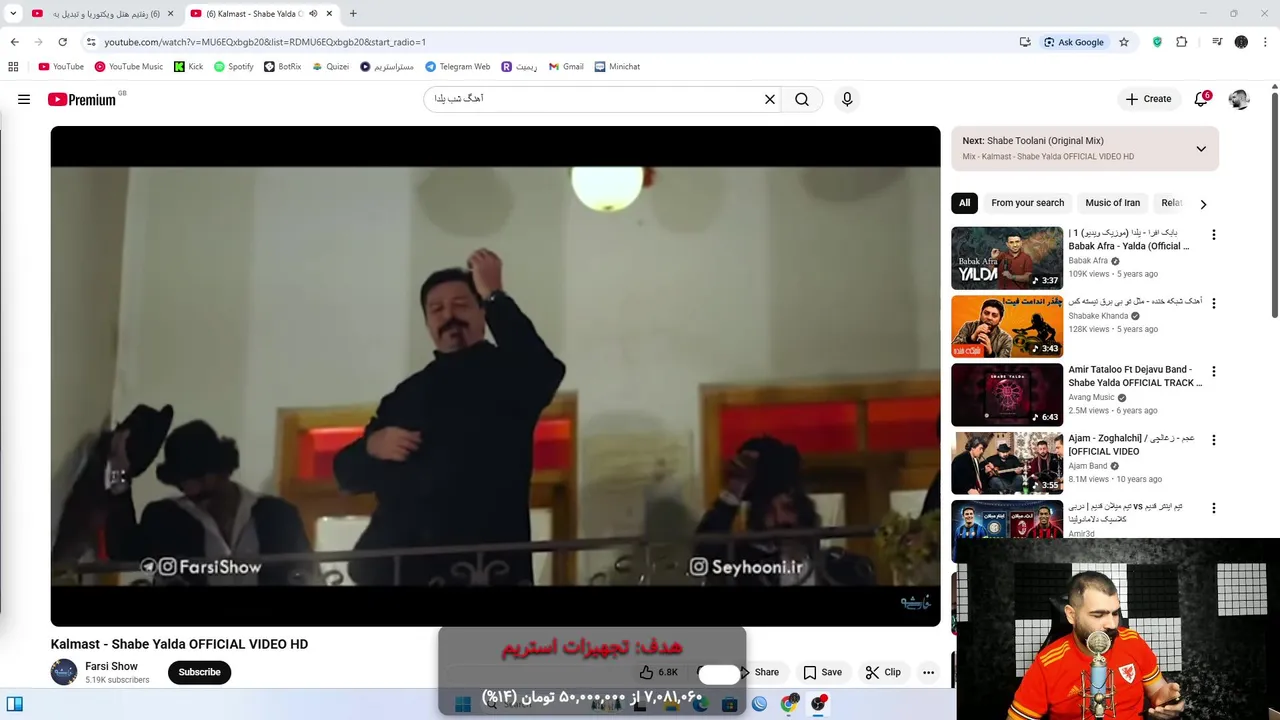Clear the search box with X
The height and width of the screenshot is (720, 1280).
tap(770, 99)
